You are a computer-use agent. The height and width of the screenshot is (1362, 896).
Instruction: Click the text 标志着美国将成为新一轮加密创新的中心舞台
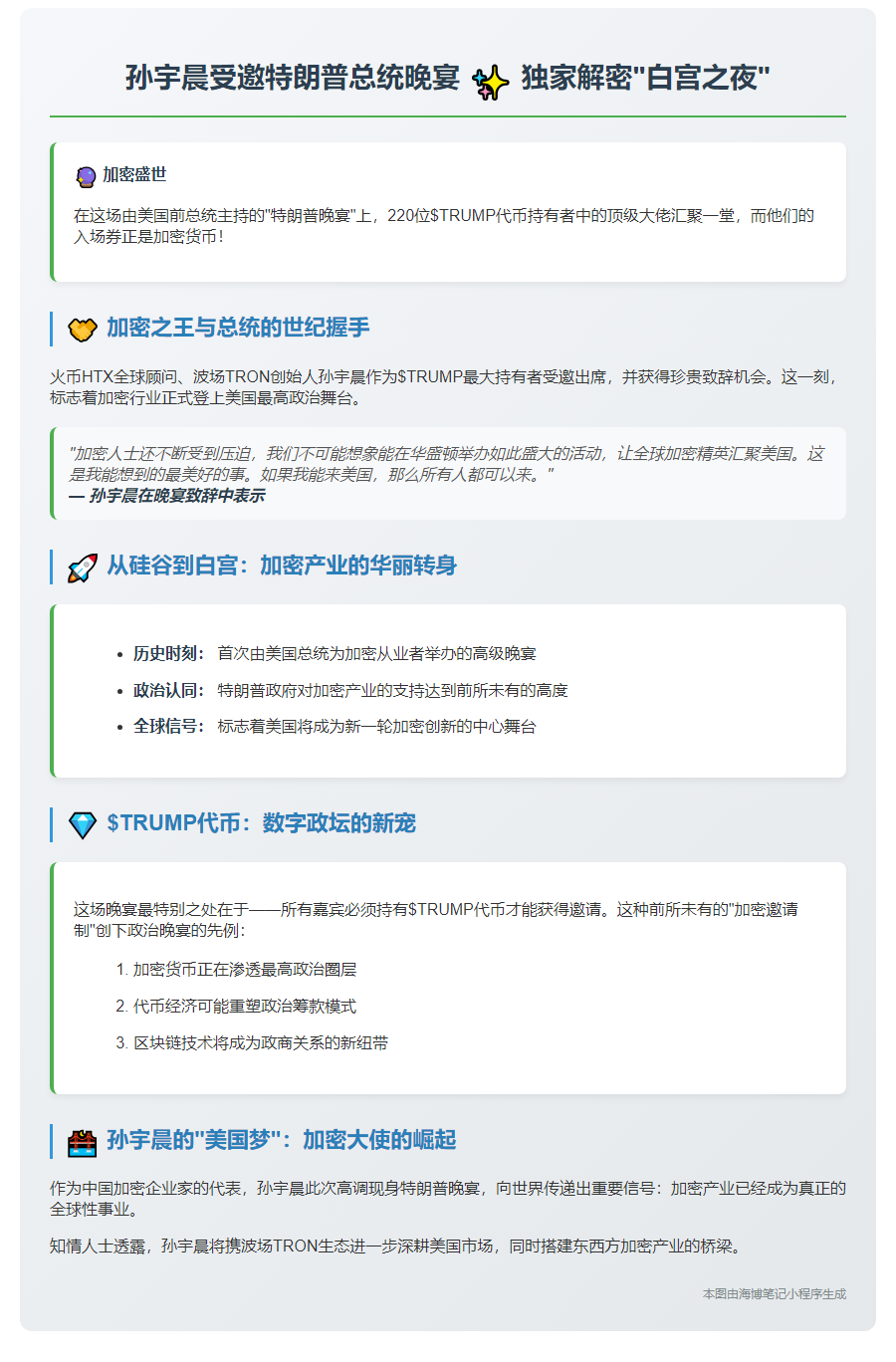click(x=377, y=727)
